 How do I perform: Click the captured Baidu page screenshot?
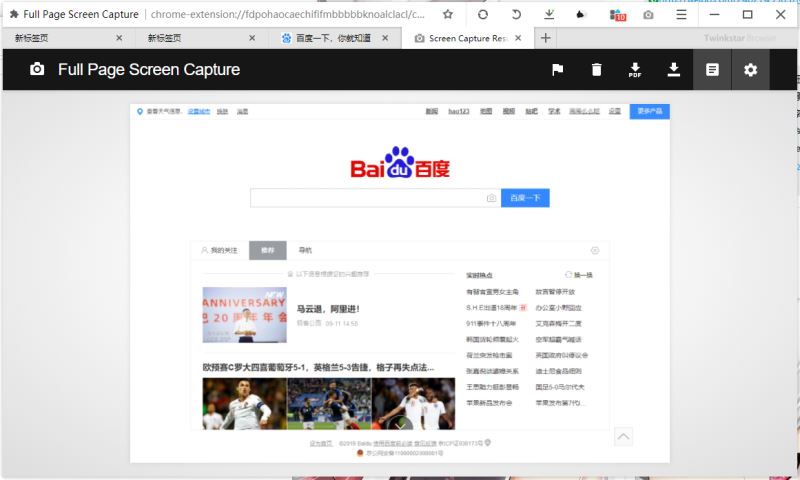(x=399, y=283)
